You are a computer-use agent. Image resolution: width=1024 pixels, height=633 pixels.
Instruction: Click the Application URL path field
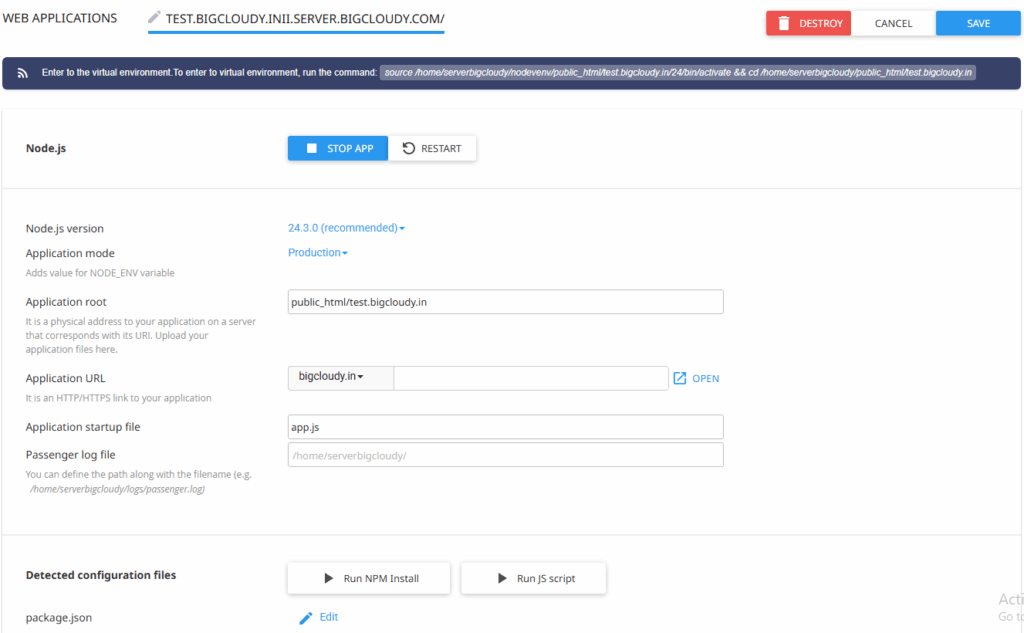tap(530, 378)
